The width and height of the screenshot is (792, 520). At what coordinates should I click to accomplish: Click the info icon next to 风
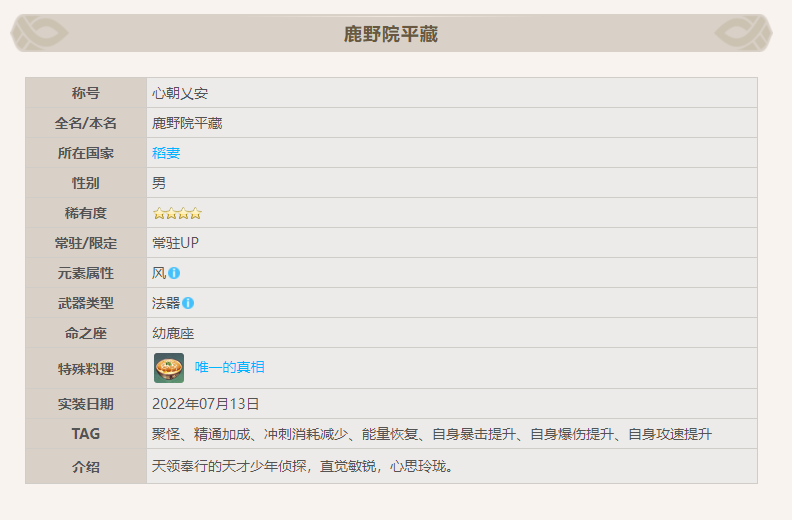coord(174,273)
